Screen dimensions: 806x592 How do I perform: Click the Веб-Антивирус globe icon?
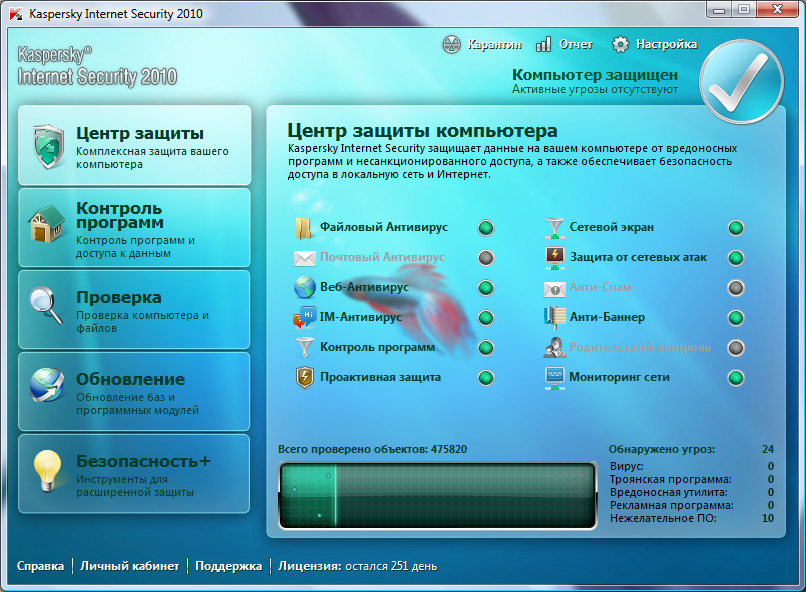coord(305,287)
